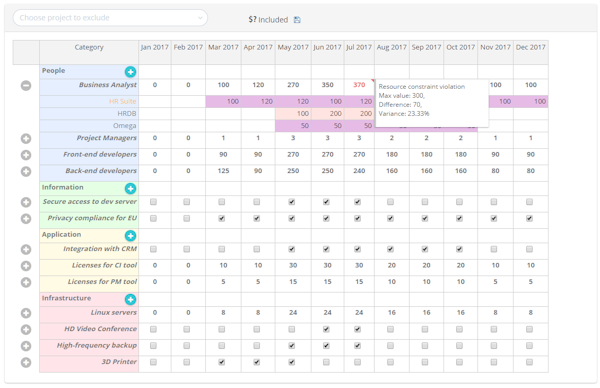
Task: Expand the 3D Printer row
Action: click(26, 362)
